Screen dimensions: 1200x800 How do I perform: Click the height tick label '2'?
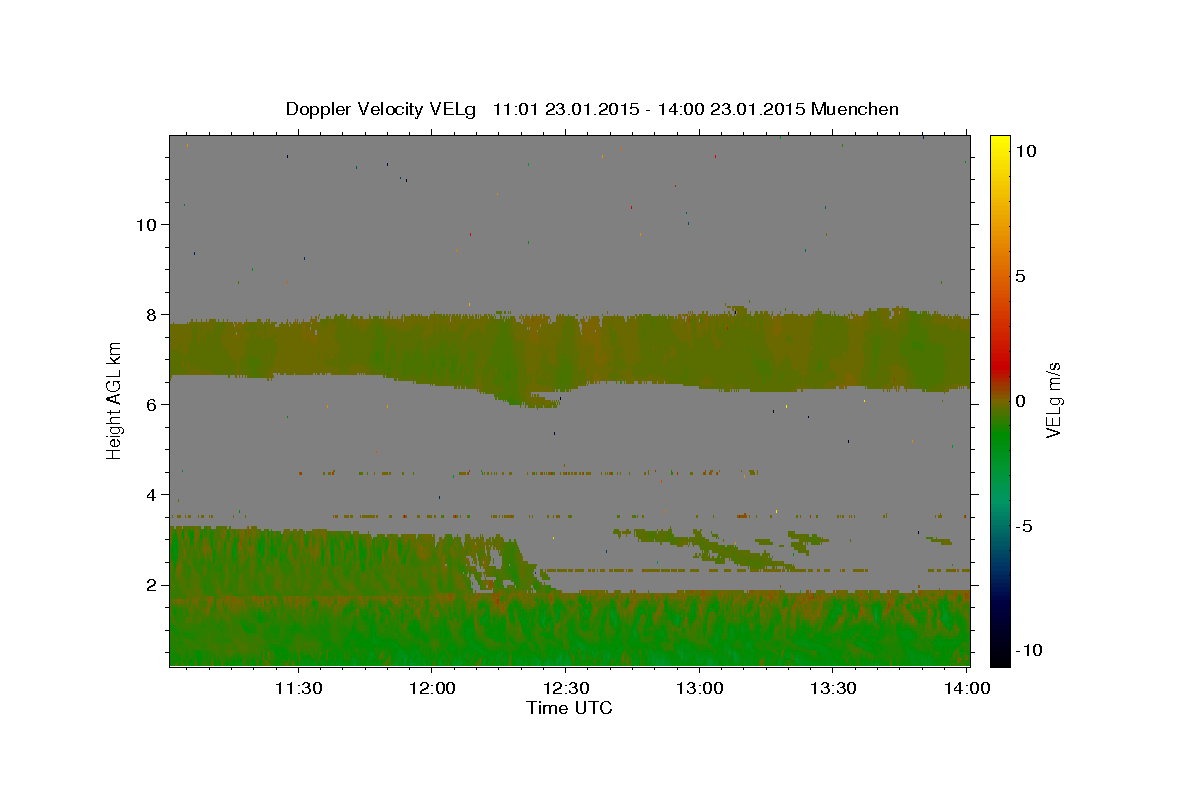tap(153, 585)
